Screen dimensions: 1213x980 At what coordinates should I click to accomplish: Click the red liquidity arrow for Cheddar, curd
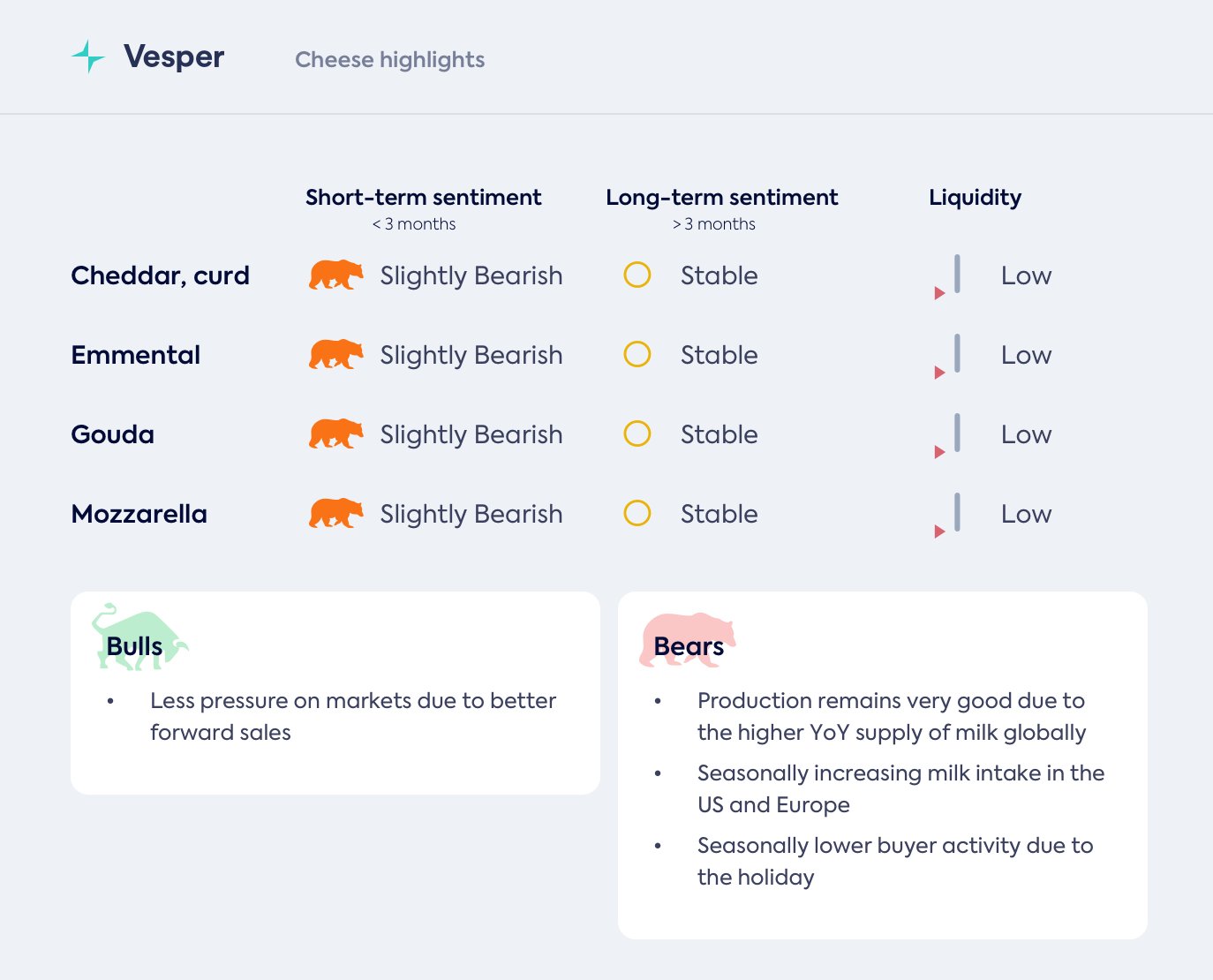[x=939, y=293]
